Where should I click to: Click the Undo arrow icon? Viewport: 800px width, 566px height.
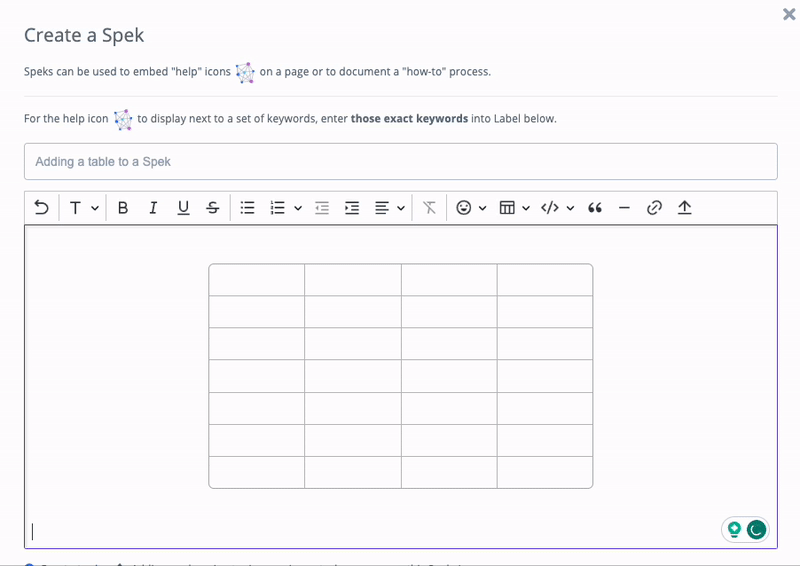click(41, 208)
